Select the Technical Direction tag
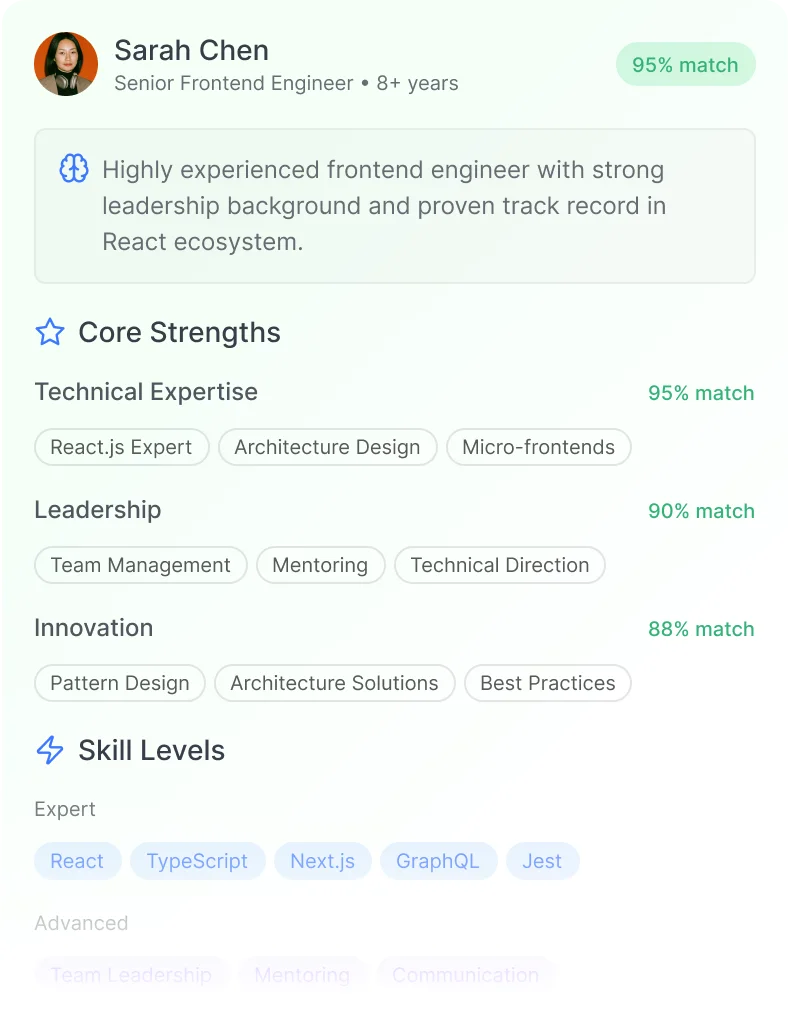The height and width of the screenshot is (1030, 790). click(x=500, y=565)
